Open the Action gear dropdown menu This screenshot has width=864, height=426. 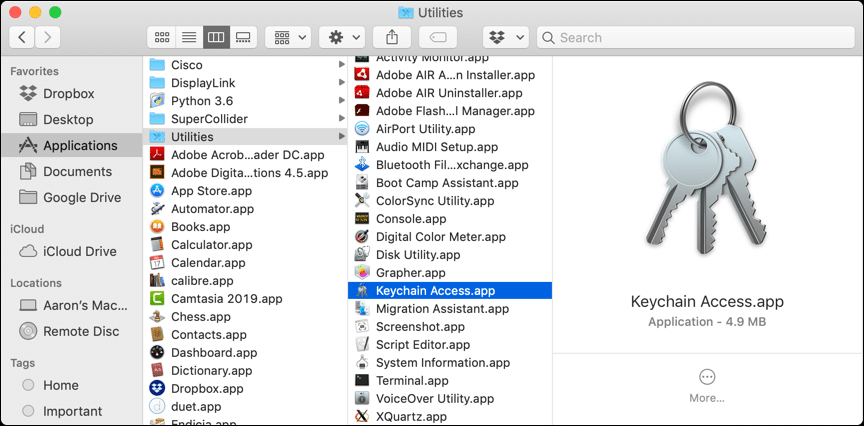coord(341,37)
